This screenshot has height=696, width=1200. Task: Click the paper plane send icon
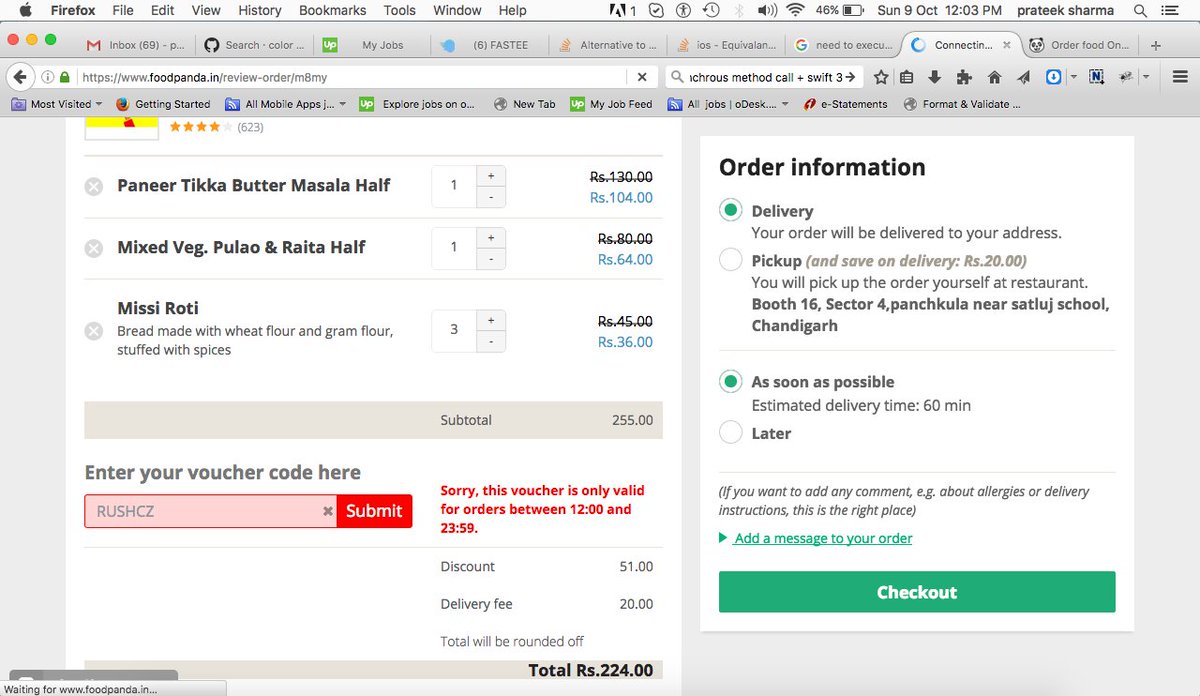click(x=1024, y=77)
